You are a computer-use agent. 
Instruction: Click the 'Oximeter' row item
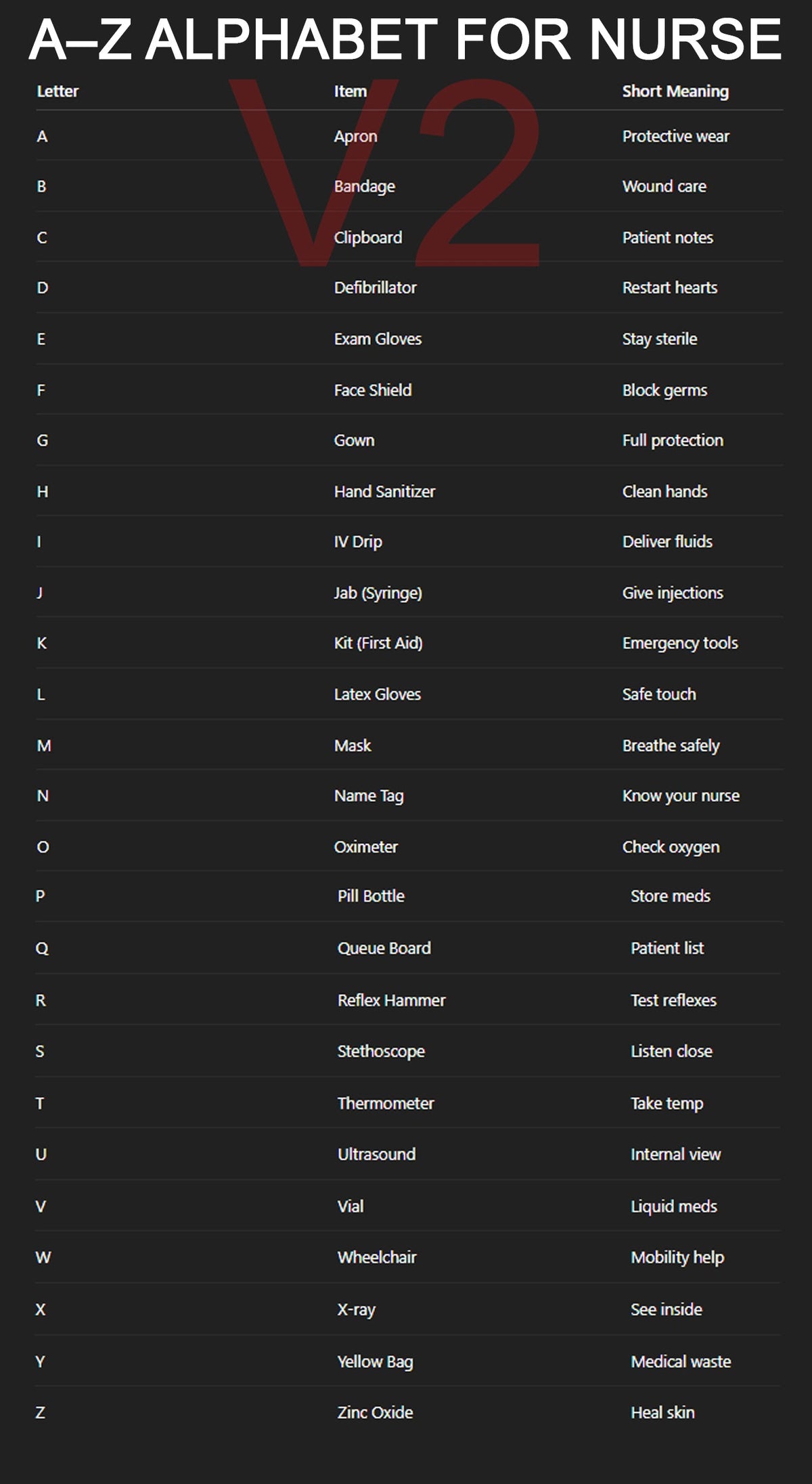365,847
